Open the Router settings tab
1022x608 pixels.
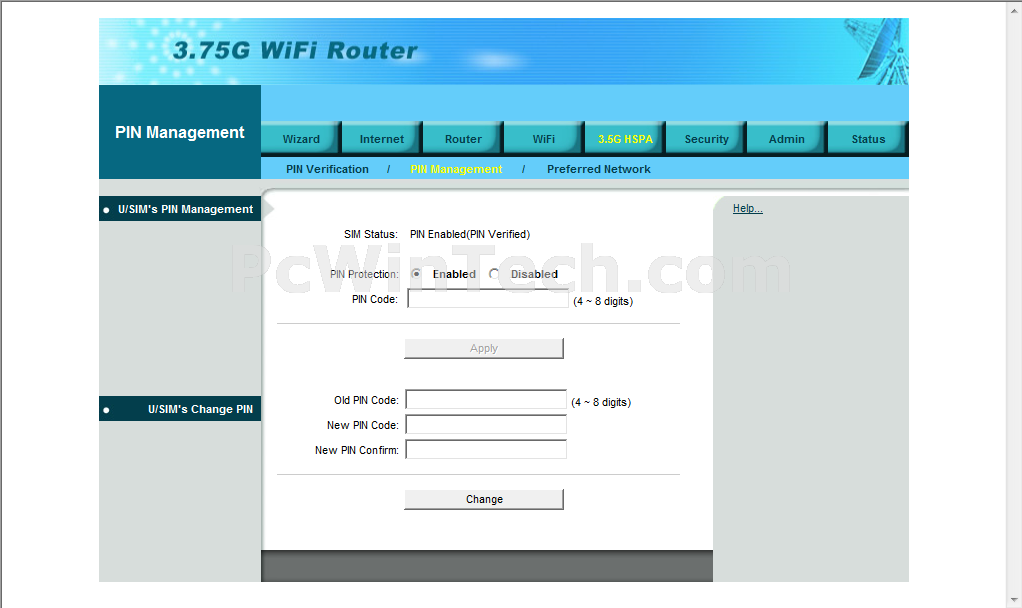tap(463, 139)
